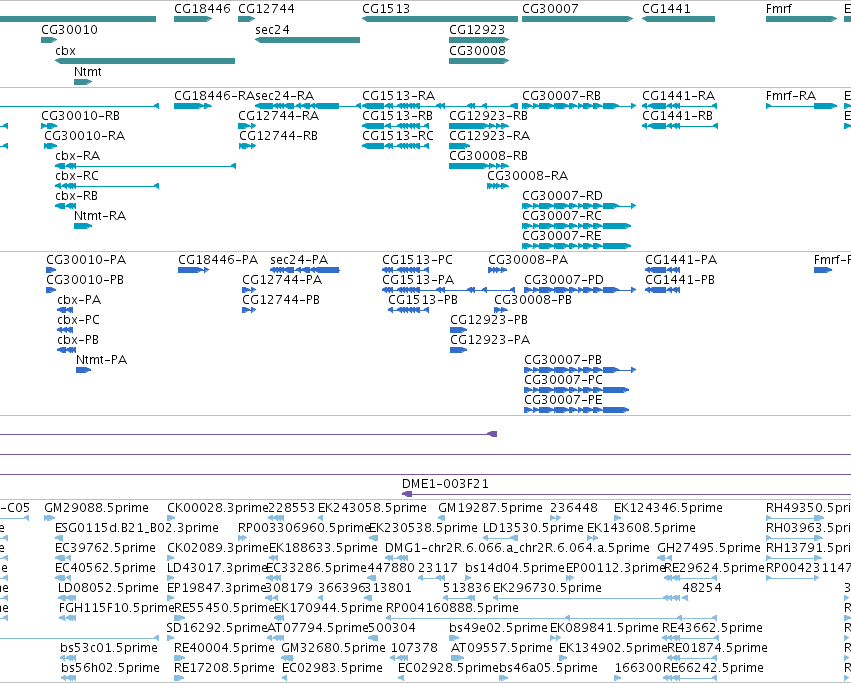Click EST label ESG0115d.B21_B02.3prime
851x683 pixels.
(x=137, y=528)
